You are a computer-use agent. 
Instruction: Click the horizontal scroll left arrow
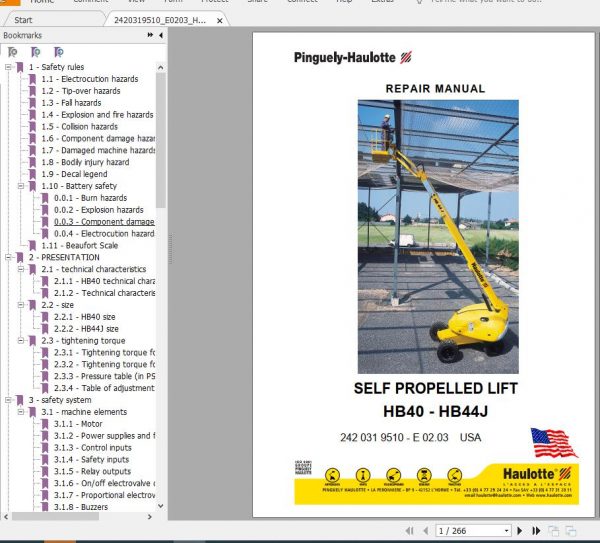click(6, 517)
